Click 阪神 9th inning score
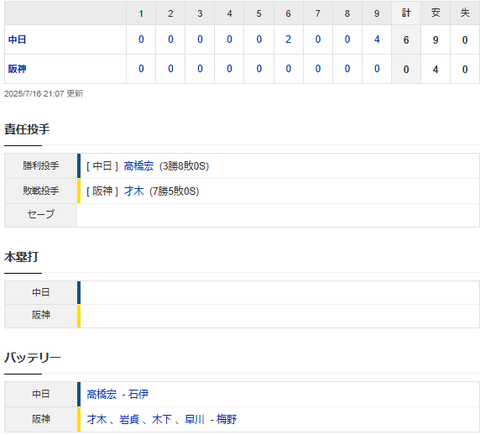 point(377,69)
